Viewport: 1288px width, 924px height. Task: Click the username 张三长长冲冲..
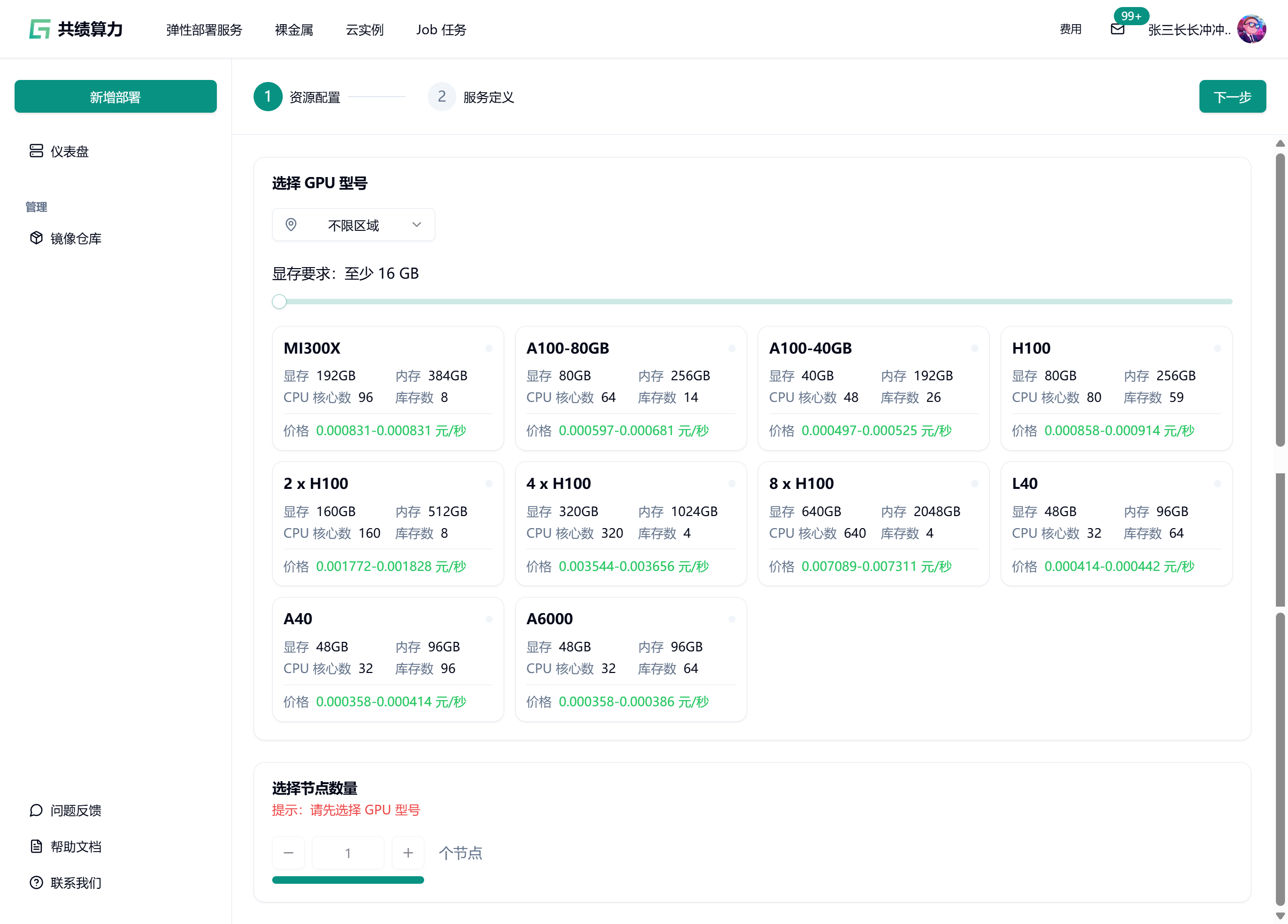(x=1189, y=30)
